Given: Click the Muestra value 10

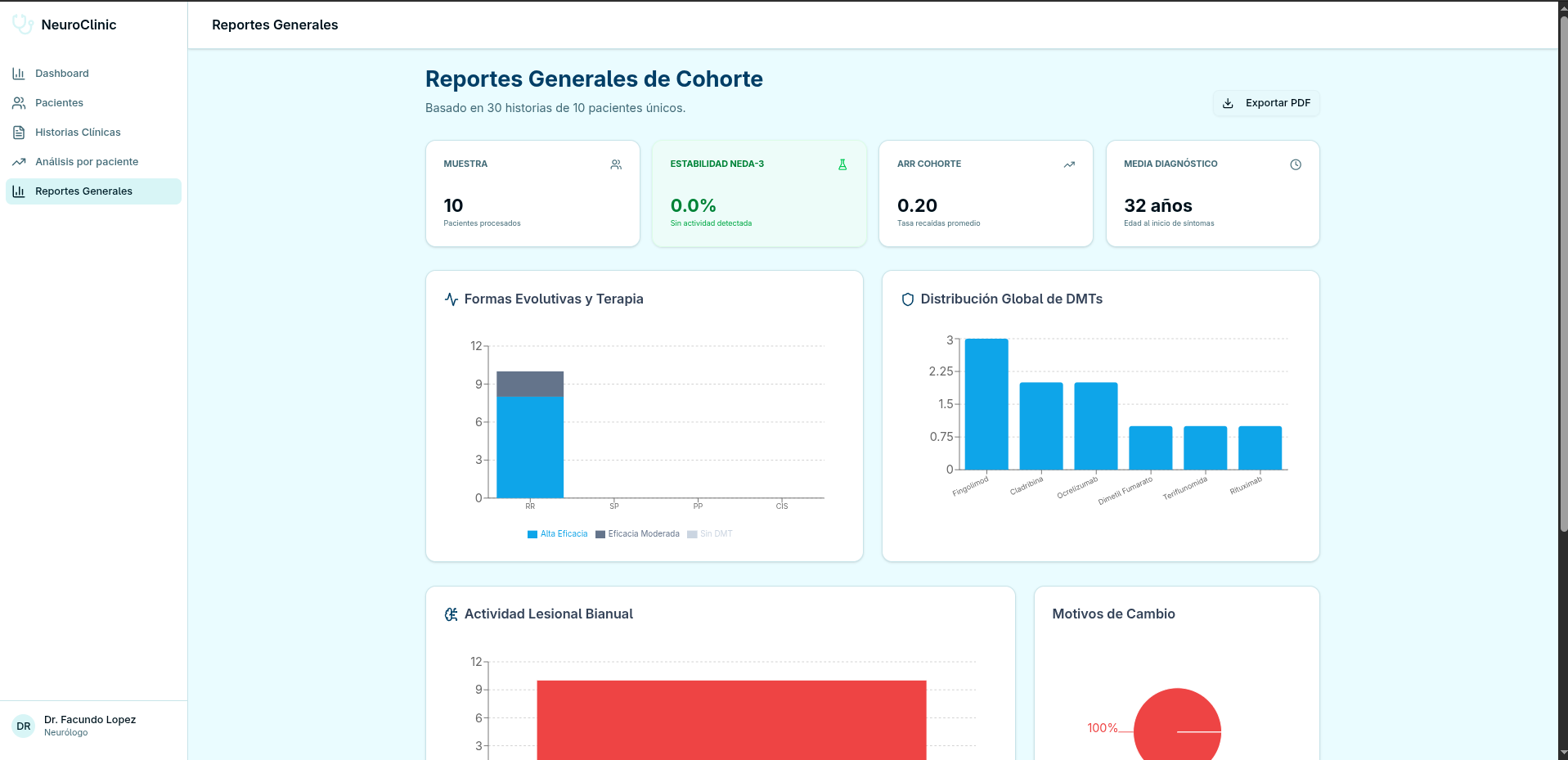Looking at the screenshot, I should click(453, 206).
